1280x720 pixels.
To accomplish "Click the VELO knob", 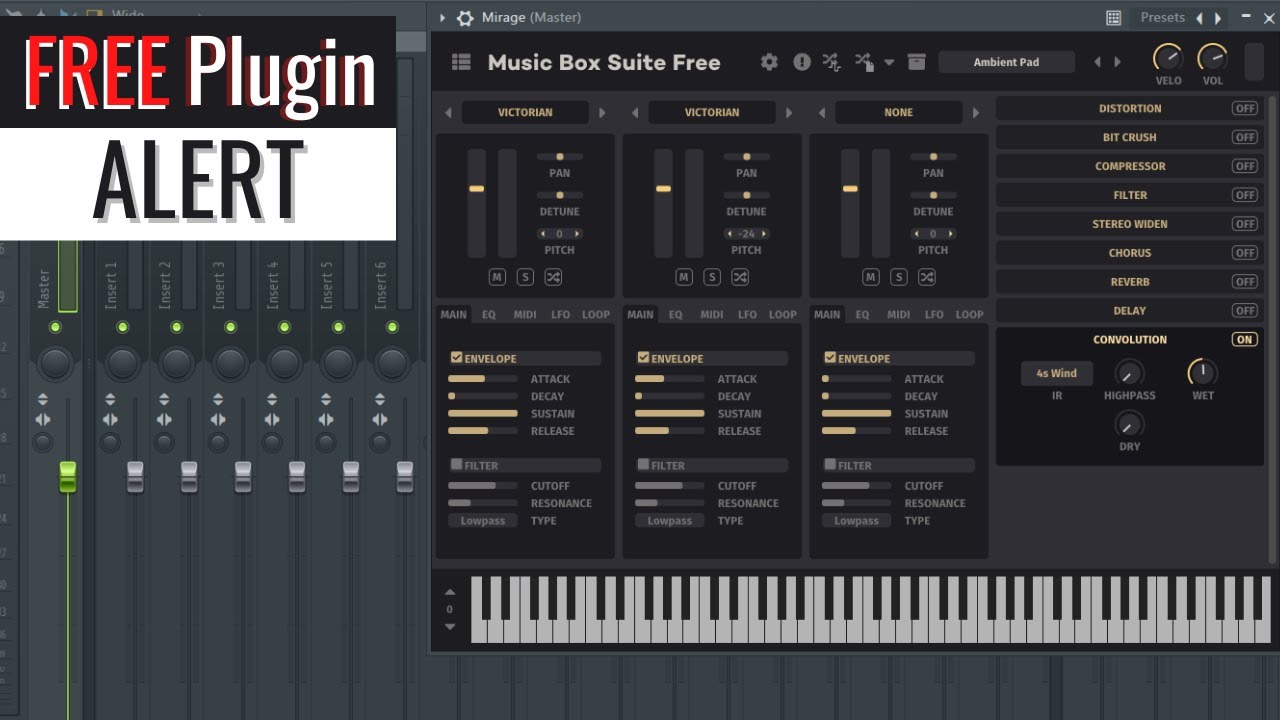I will [1167, 58].
